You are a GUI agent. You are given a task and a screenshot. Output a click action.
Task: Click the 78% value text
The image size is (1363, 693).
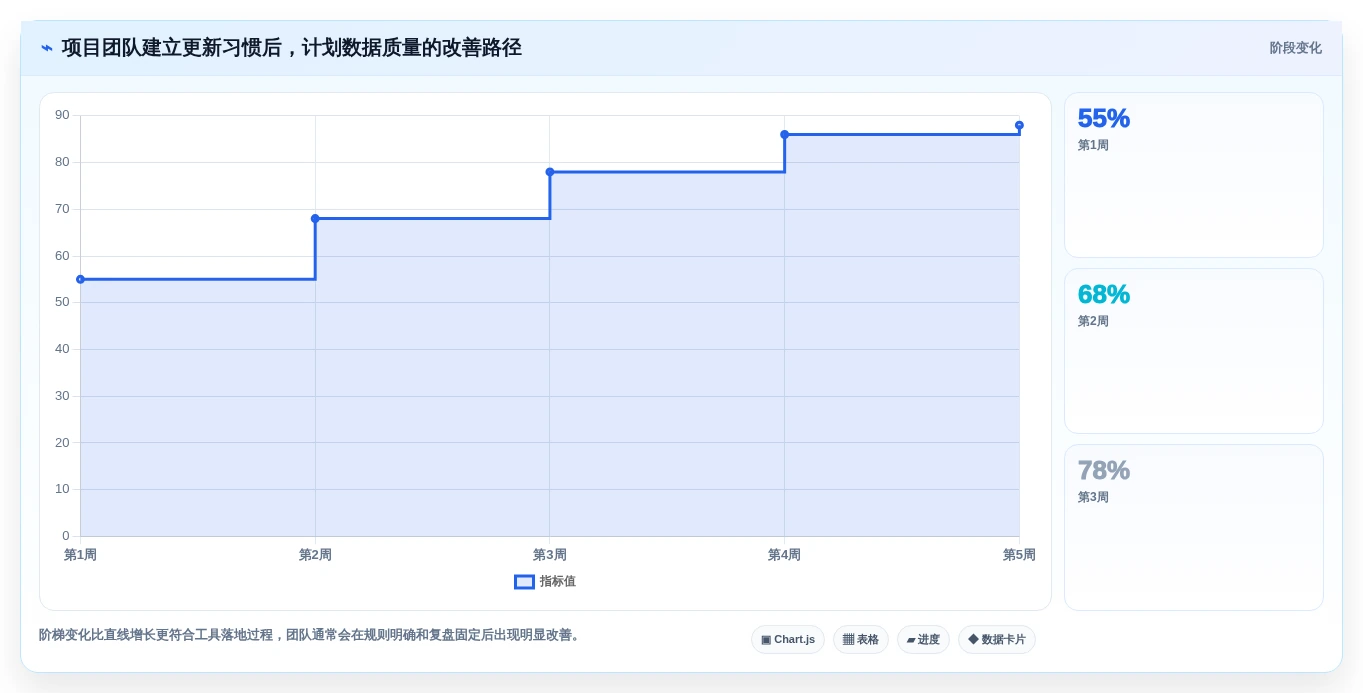click(x=1103, y=470)
